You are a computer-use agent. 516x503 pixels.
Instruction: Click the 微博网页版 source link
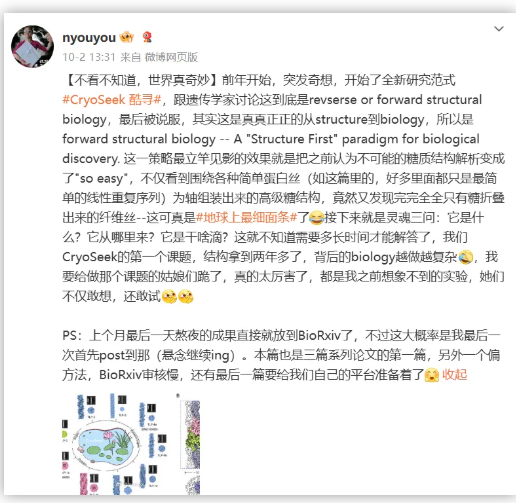(x=171, y=57)
